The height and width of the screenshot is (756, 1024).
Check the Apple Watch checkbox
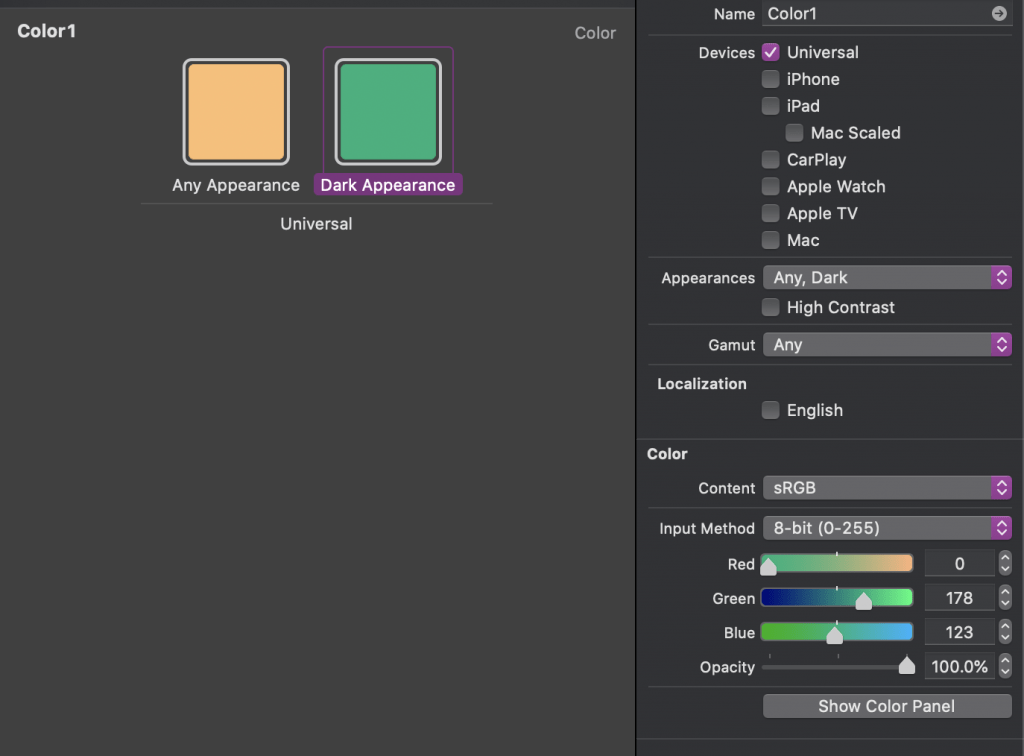coord(771,187)
